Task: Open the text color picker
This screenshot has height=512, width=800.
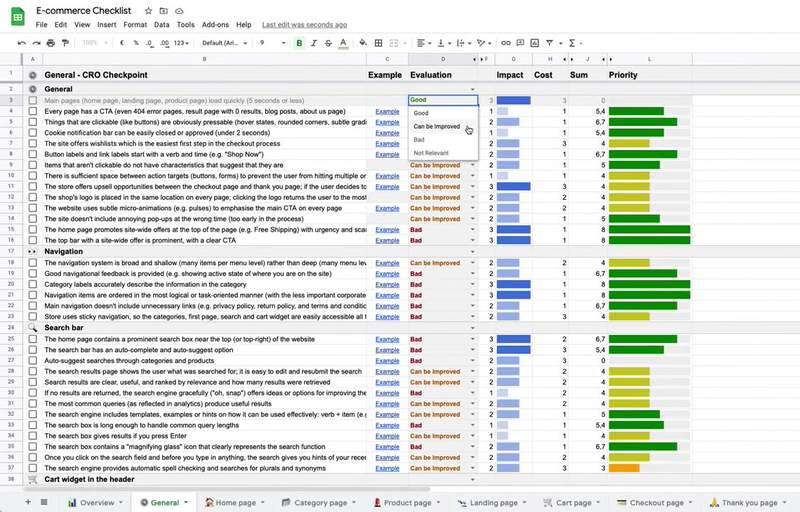Action: (x=343, y=43)
